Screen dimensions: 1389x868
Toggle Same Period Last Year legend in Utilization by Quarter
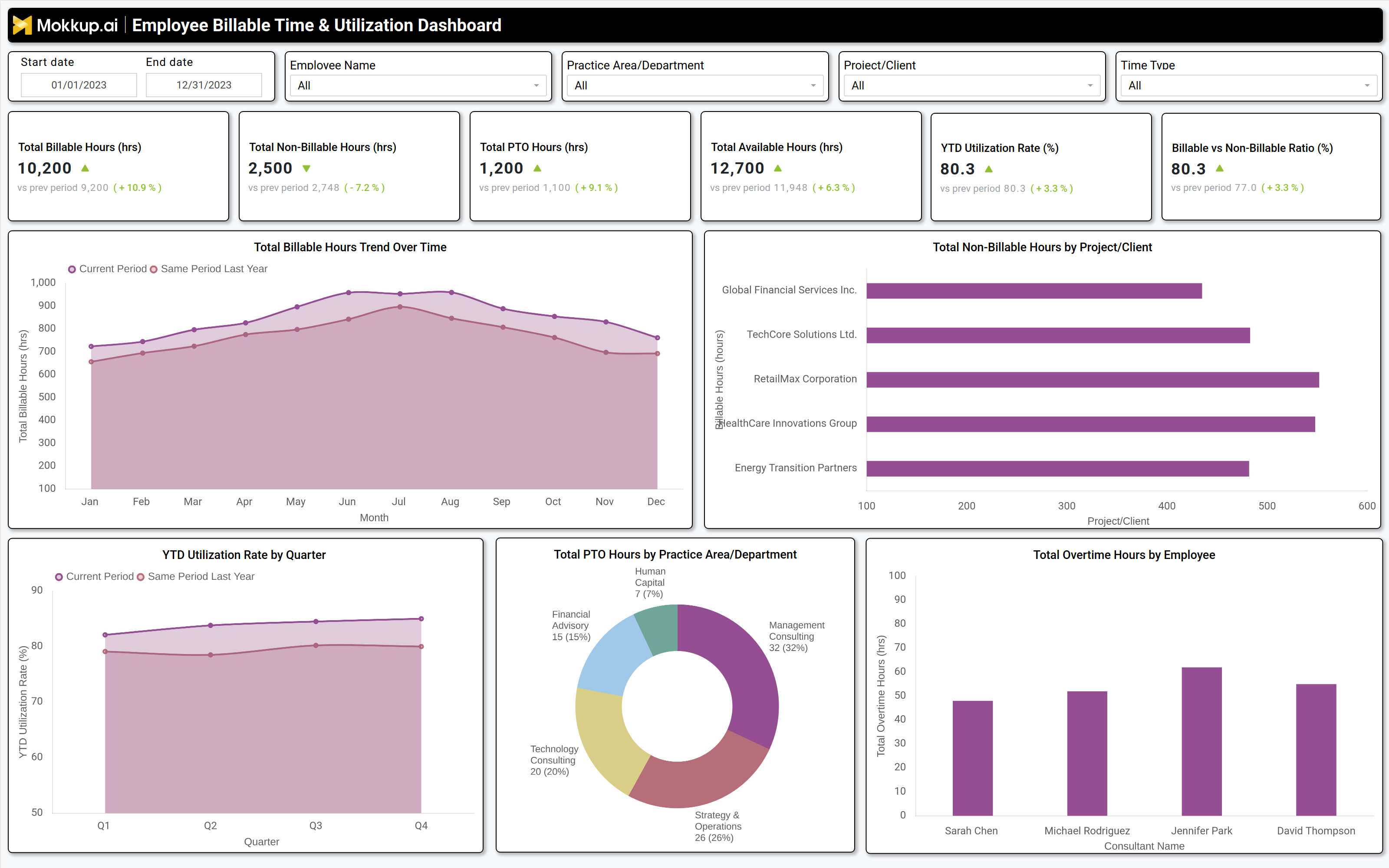[x=195, y=576]
